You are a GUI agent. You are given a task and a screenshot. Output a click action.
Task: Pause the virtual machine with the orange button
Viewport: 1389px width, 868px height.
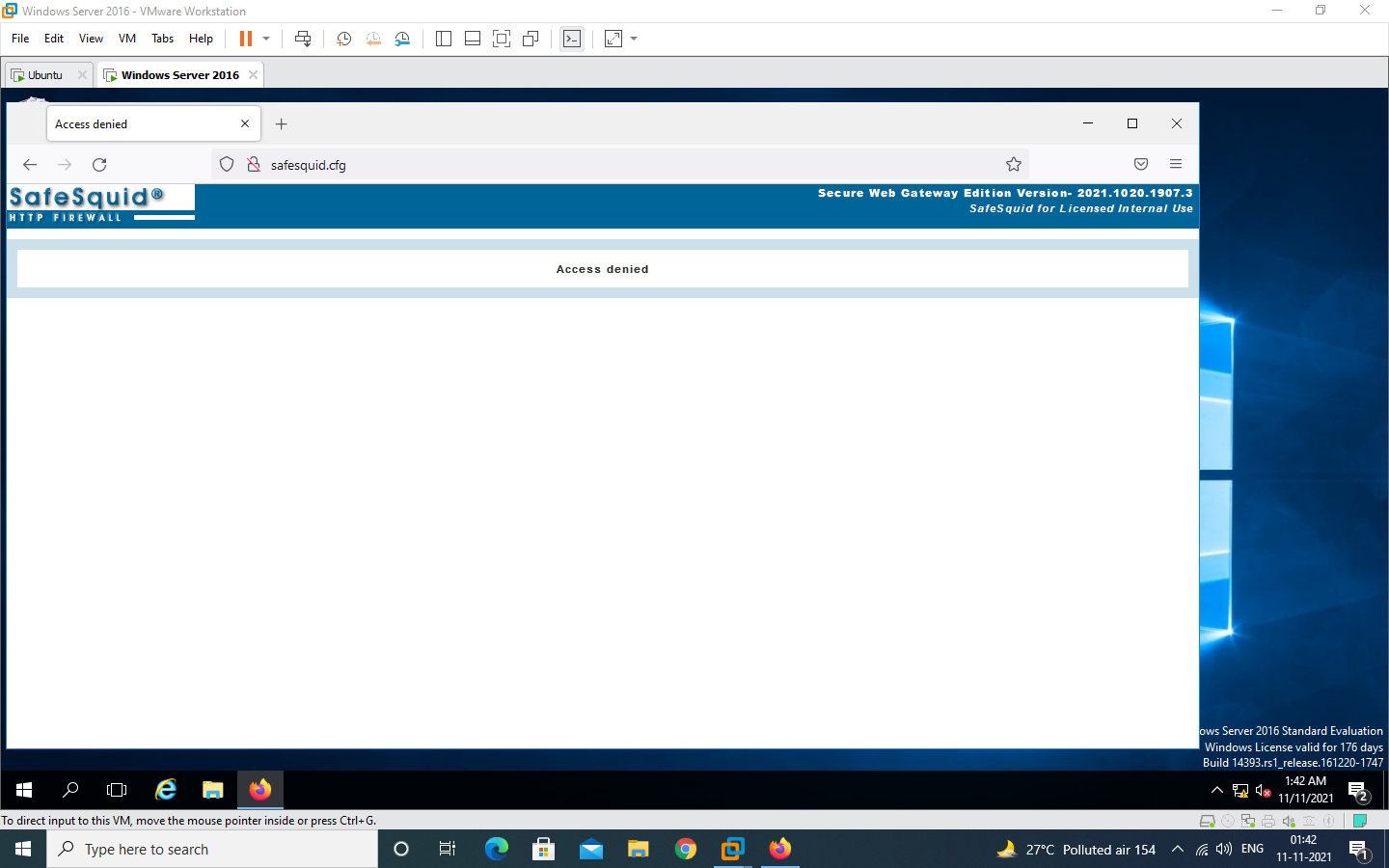[246, 39]
